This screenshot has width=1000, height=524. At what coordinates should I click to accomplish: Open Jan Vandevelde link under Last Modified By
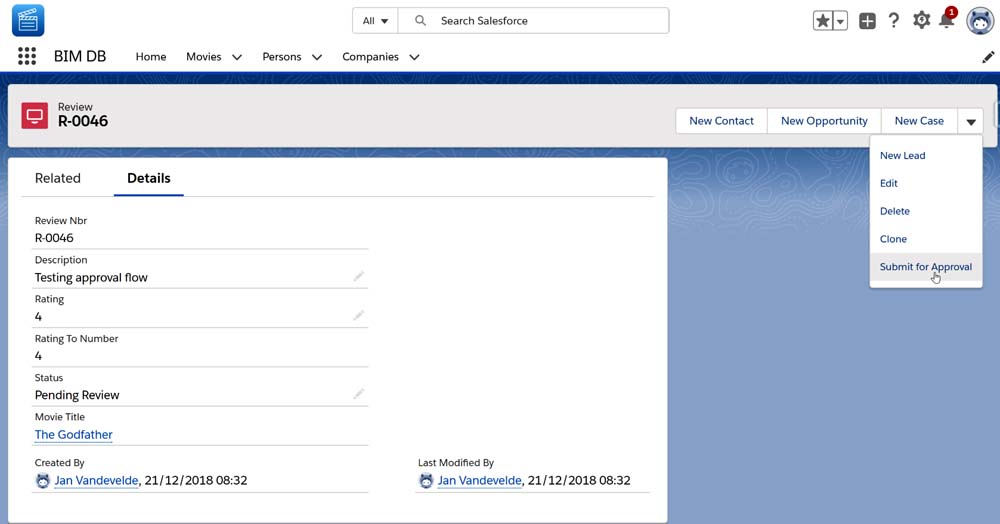click(x=480, y=481)
